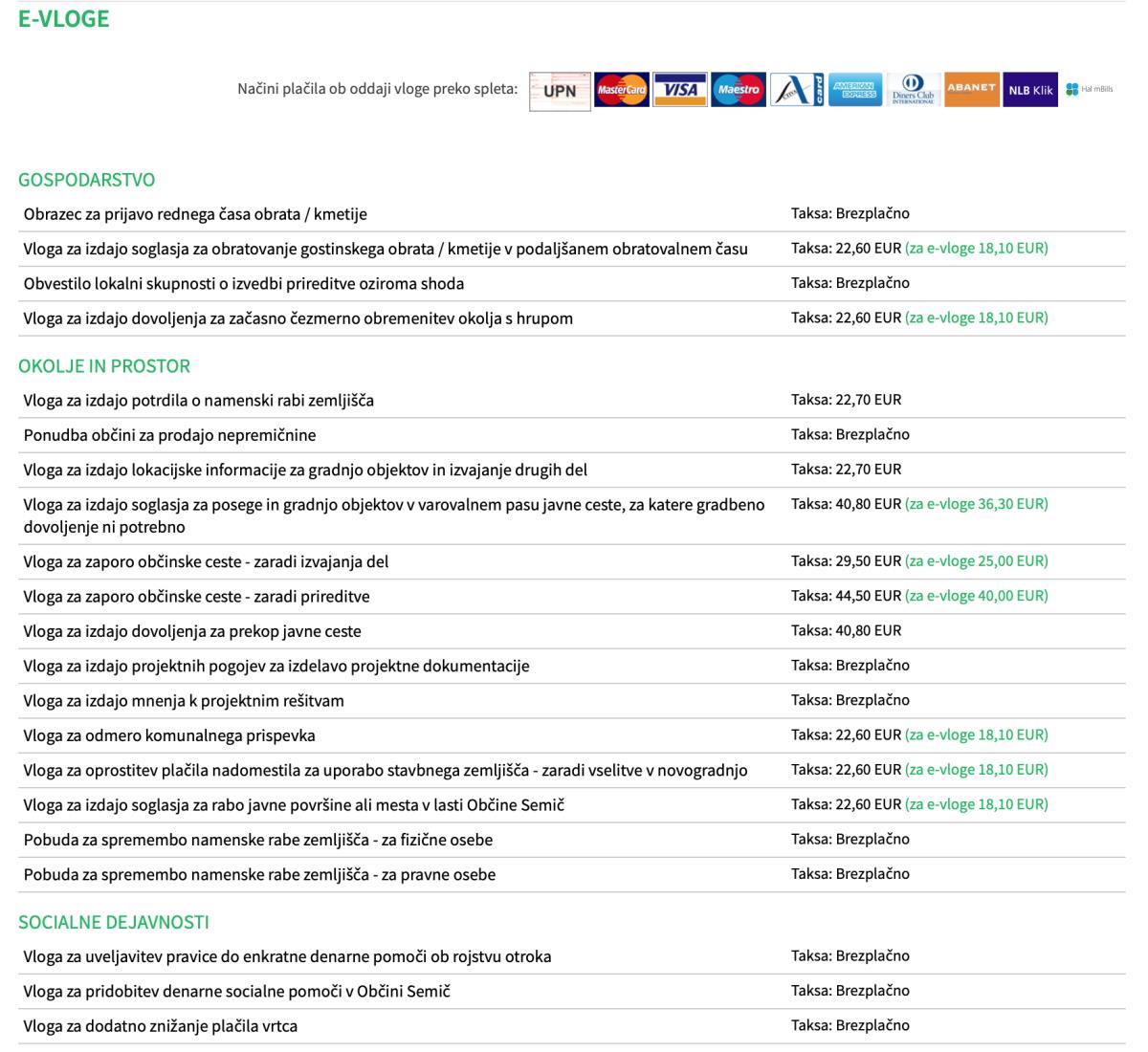Click the UPN payment icon

560,91
